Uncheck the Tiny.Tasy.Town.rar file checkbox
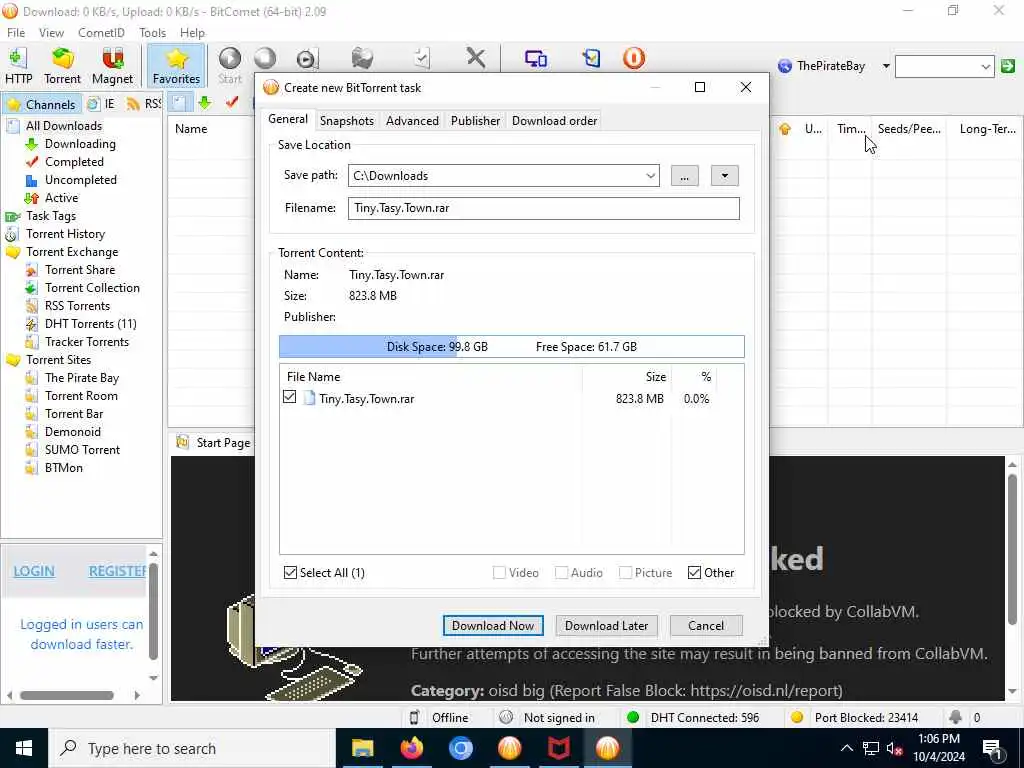Image resolution: width=1024 pixels, height=768 pixels. pyautogui.click(x=289, y=397)
